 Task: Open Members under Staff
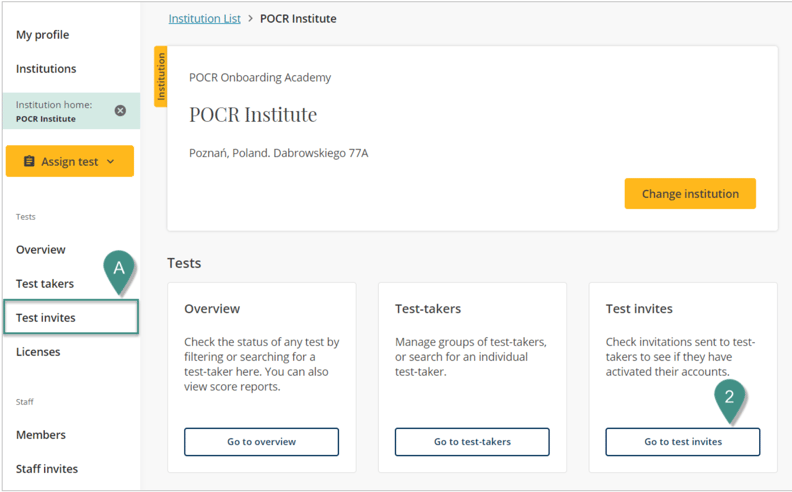(x=41, y=435)
